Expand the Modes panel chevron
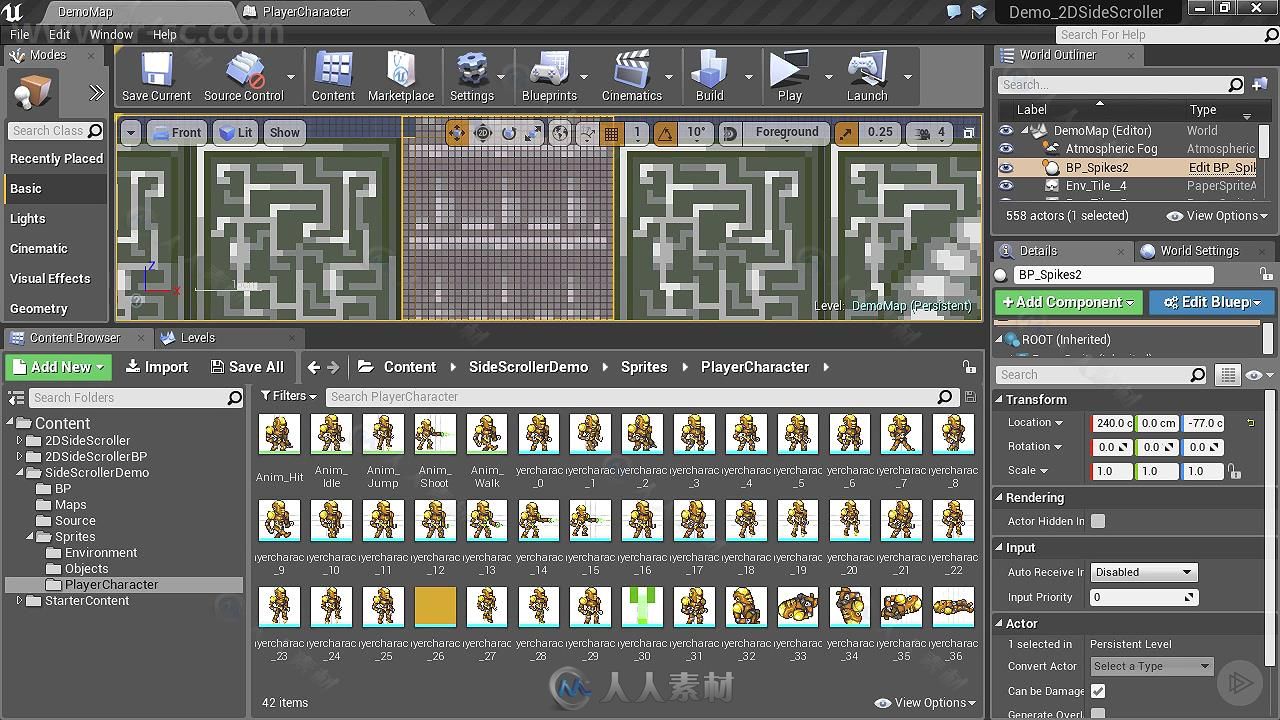Image resolution: width=1280 pixels, height=720 pixels. coord(96,93)
